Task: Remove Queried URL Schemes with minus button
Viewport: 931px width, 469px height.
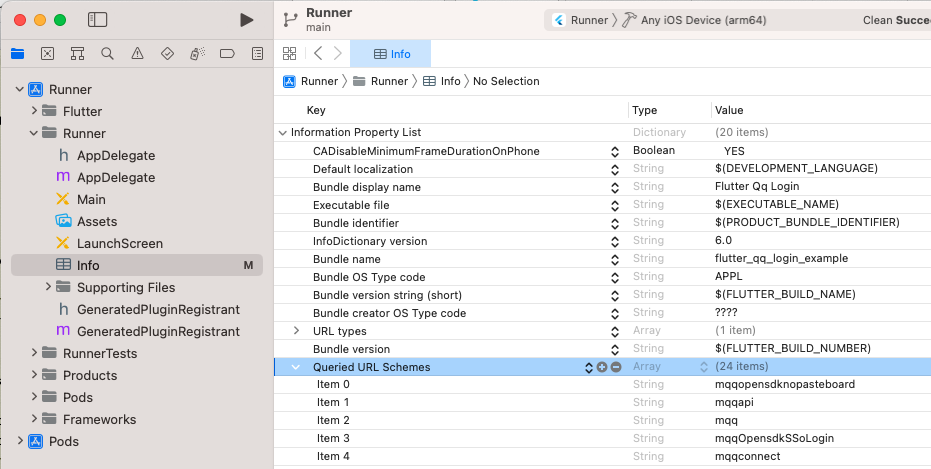Action: pyautogui.click(x=616, y=367)
